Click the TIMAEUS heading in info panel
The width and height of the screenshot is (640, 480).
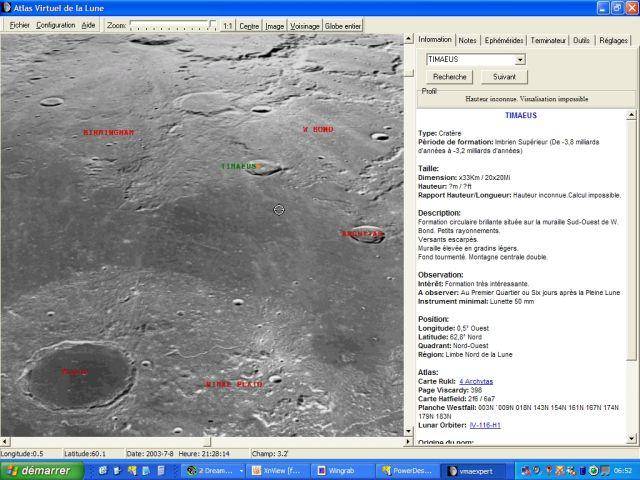point(521,116)
